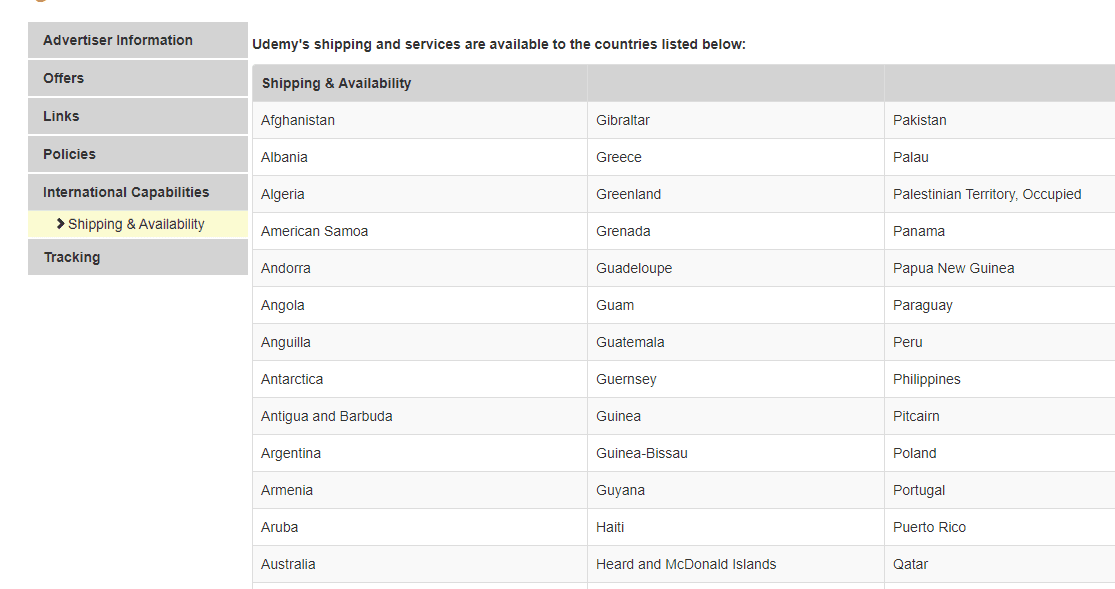Open the Advertiser Information section
The height and width of the screenshot is (589, 1115).
(138, 40)
